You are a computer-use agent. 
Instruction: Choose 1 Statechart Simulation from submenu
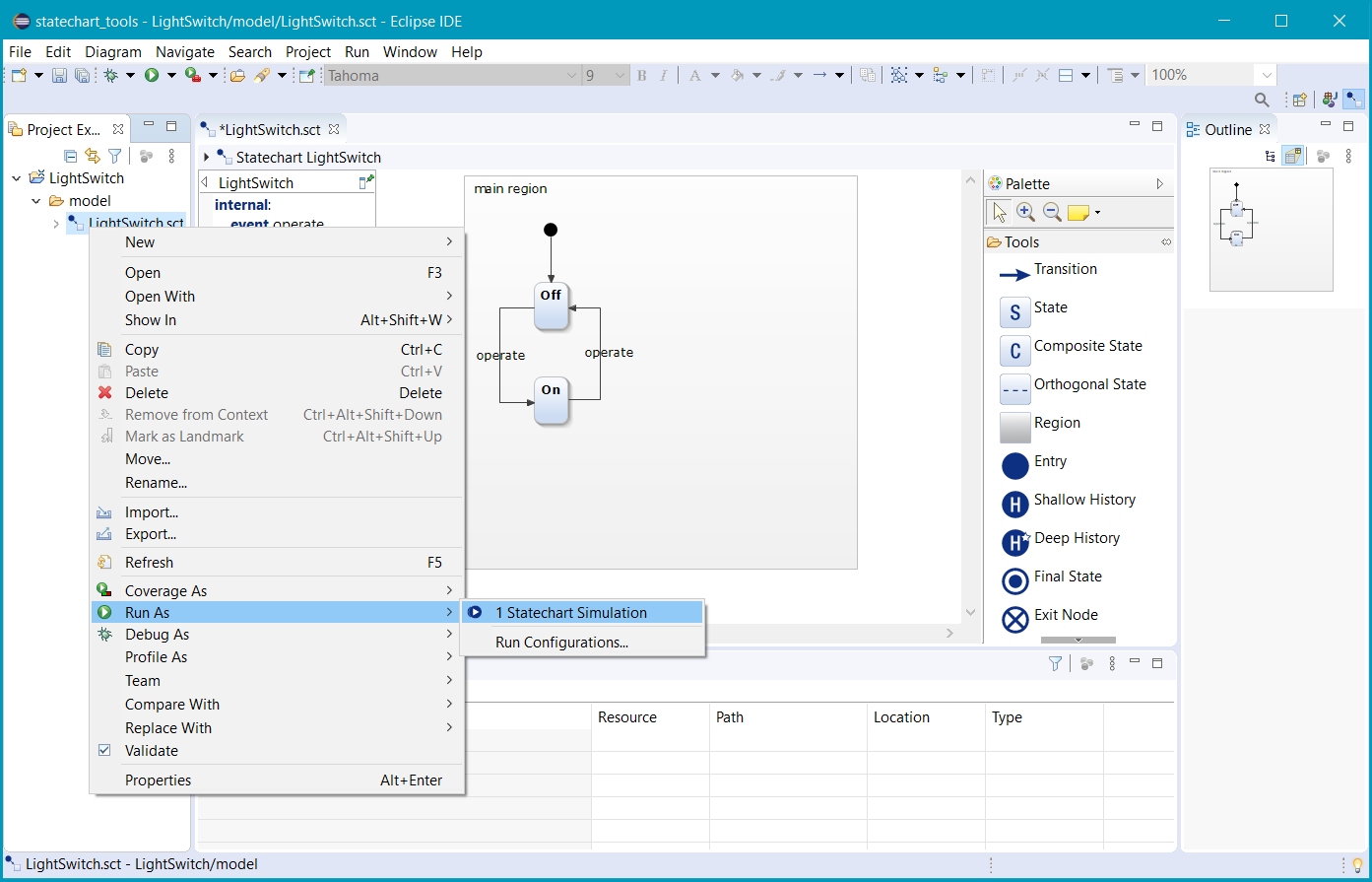click(x=583, y=613)
